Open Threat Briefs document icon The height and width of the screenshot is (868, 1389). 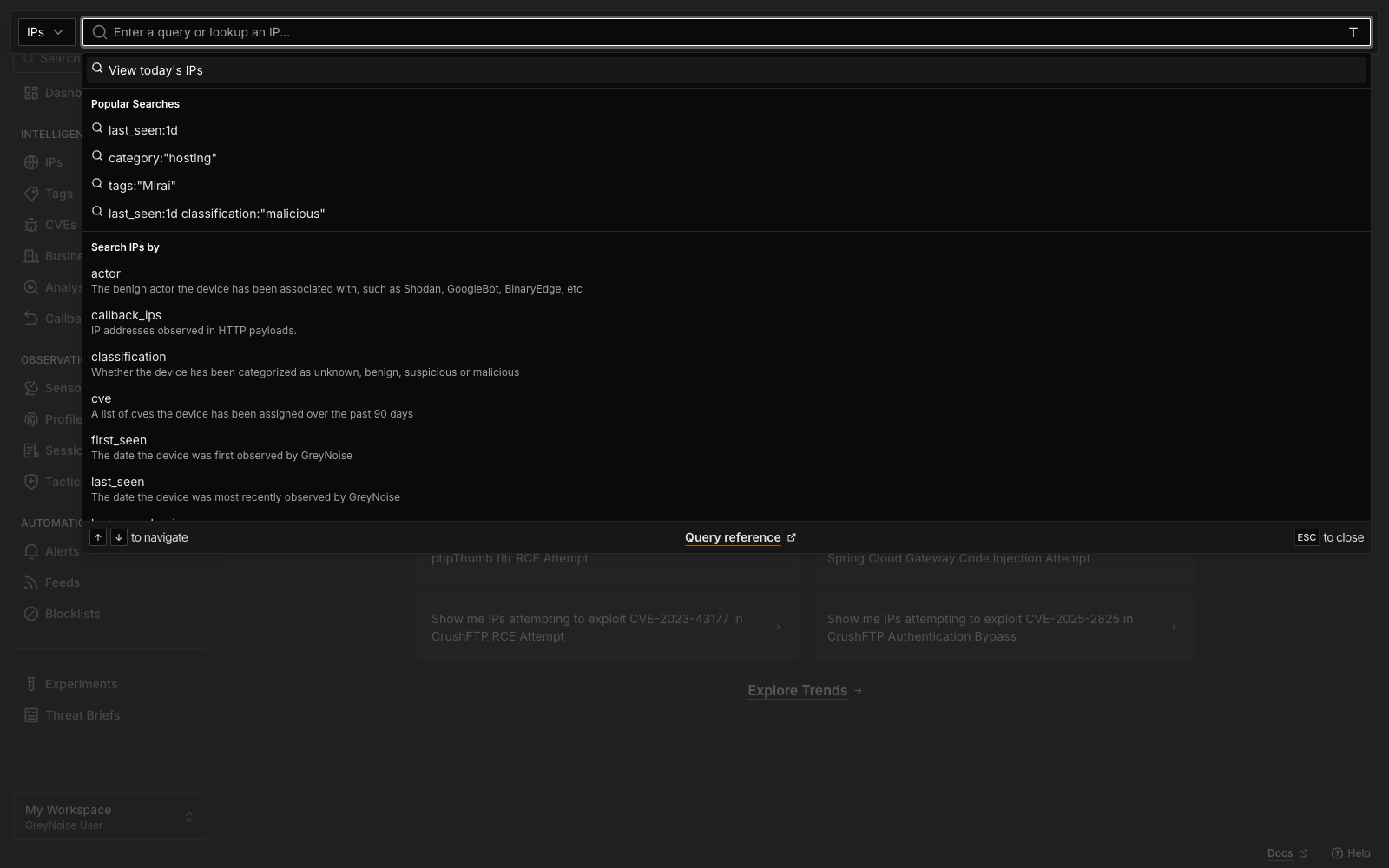(x=31, y=715)
